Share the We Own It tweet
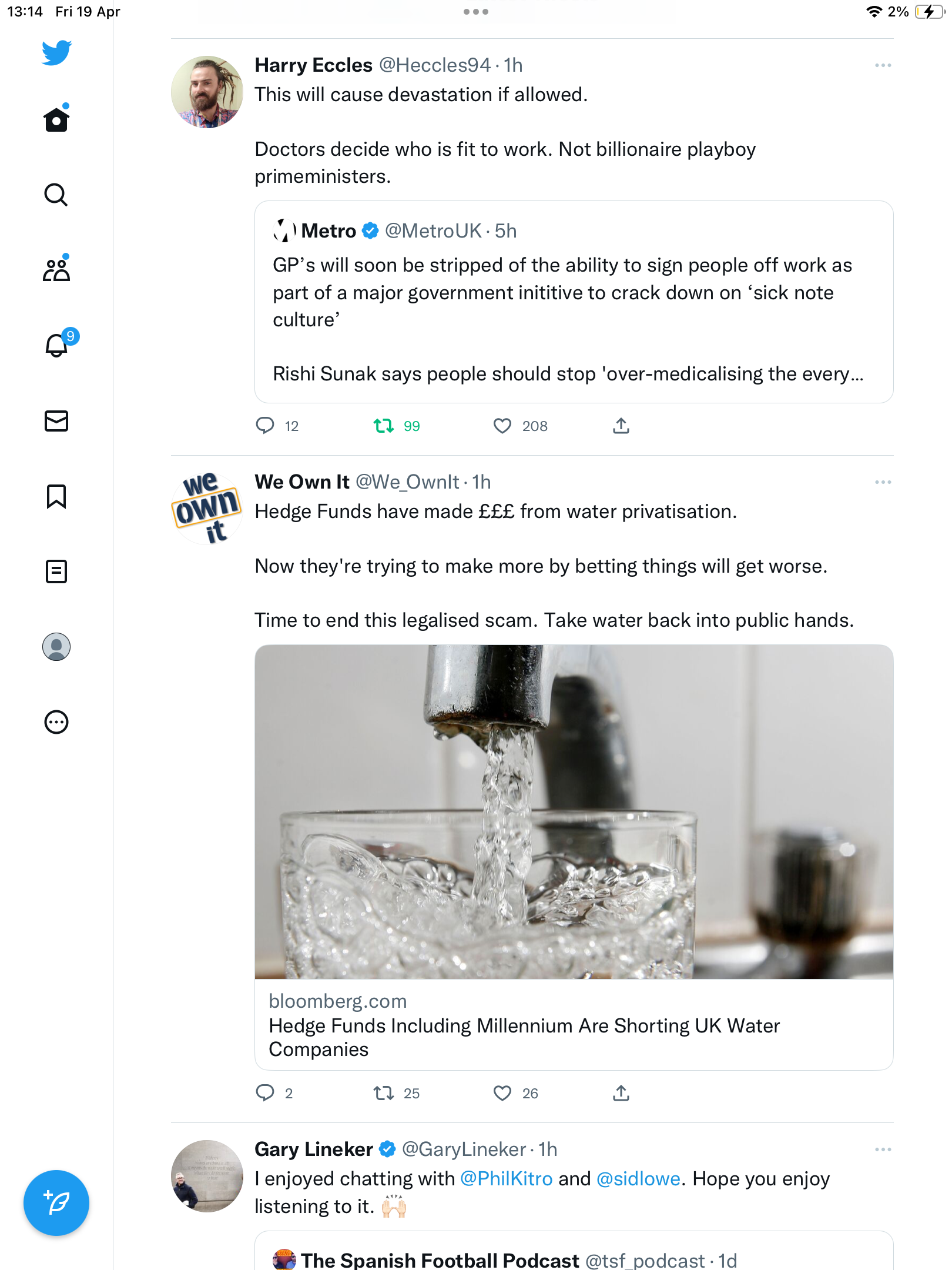952x1270 pixels. [x=621, y=1093]
